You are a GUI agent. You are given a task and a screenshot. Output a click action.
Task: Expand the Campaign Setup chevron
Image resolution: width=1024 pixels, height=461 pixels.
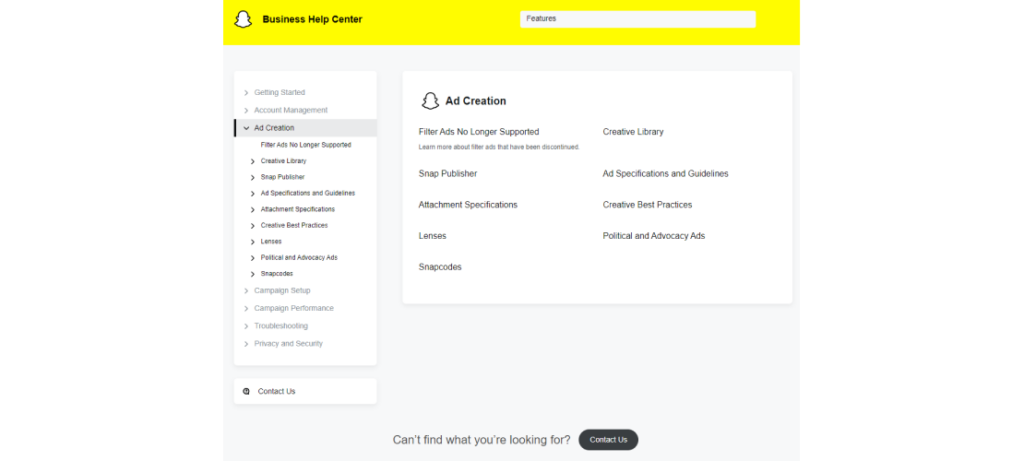click(246, 291)
